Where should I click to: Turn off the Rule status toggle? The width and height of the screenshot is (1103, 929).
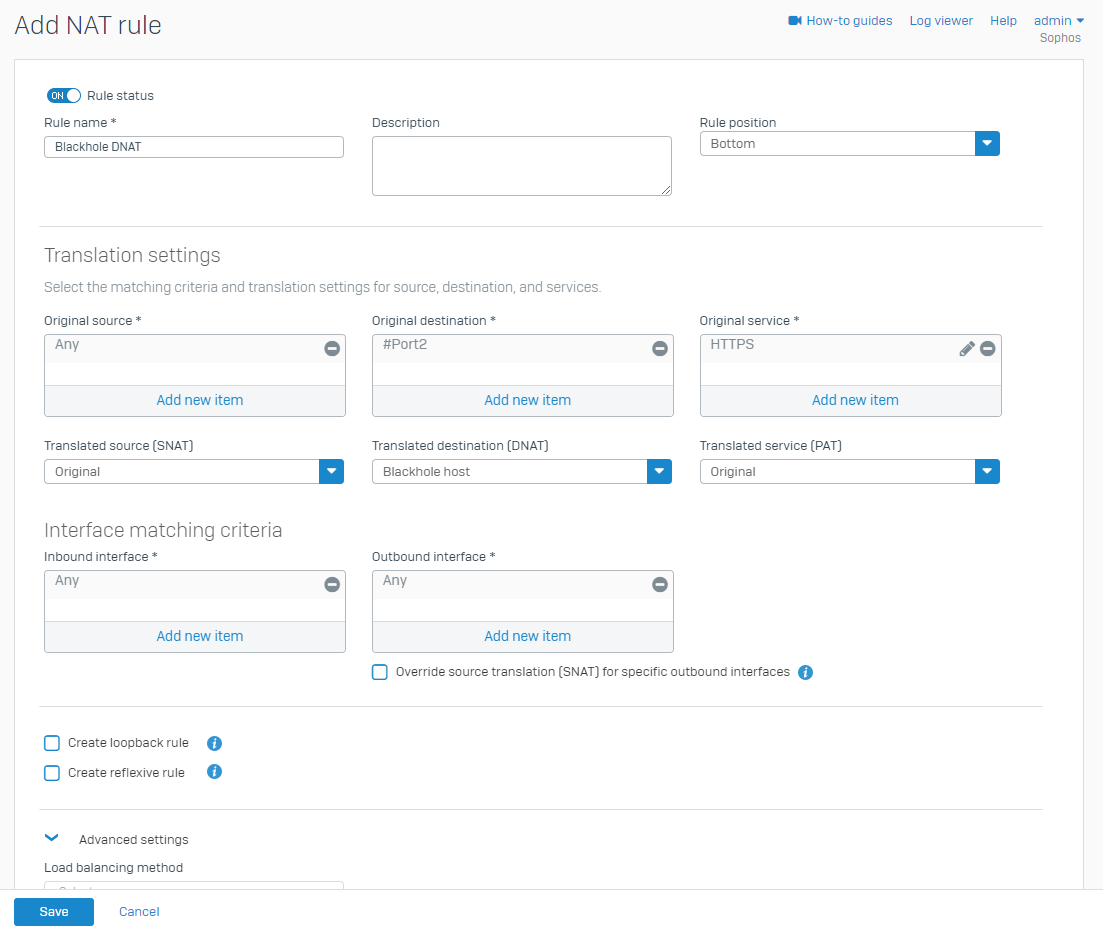point(63,95)
